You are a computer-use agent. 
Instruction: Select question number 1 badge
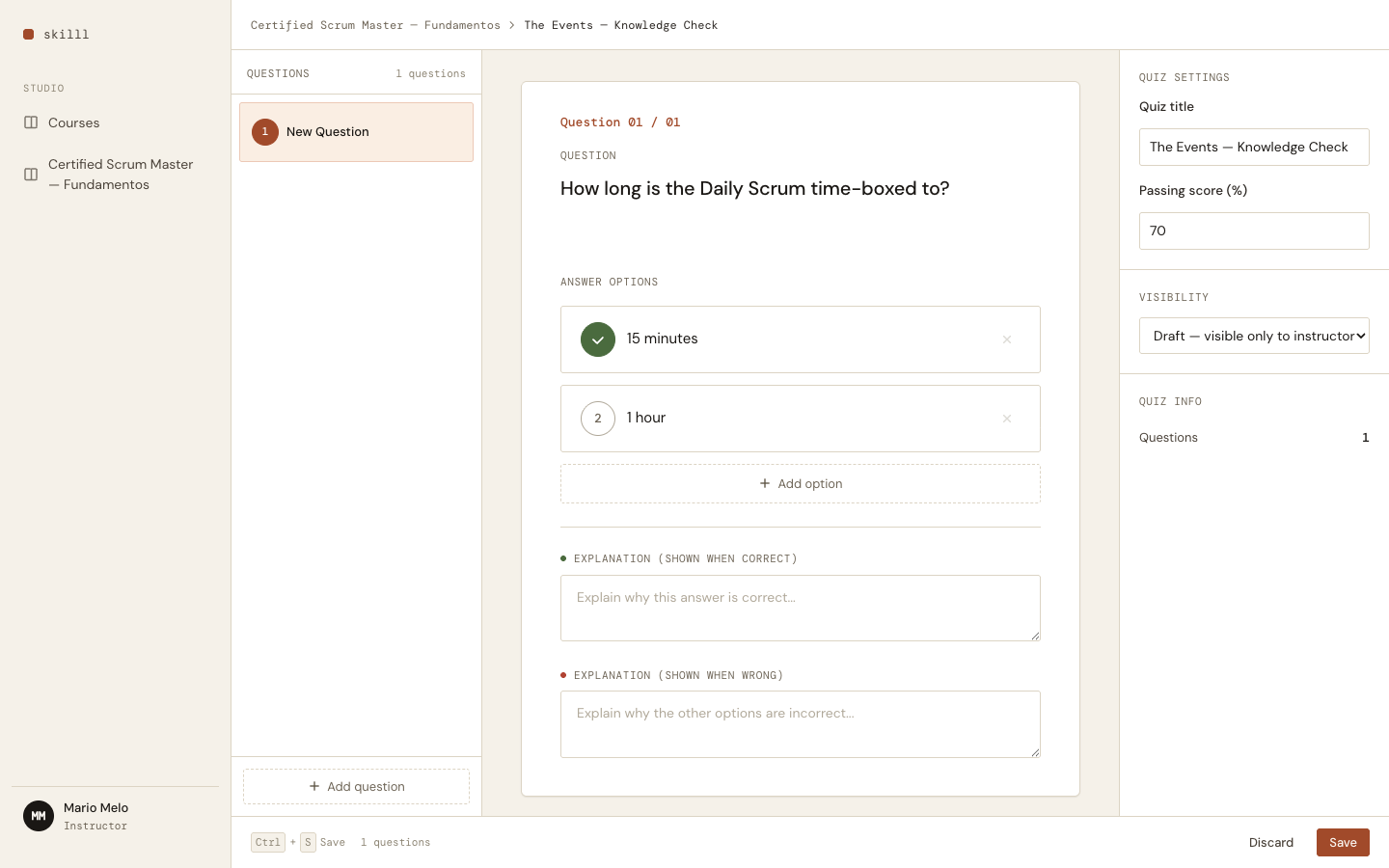coord(265,132)
